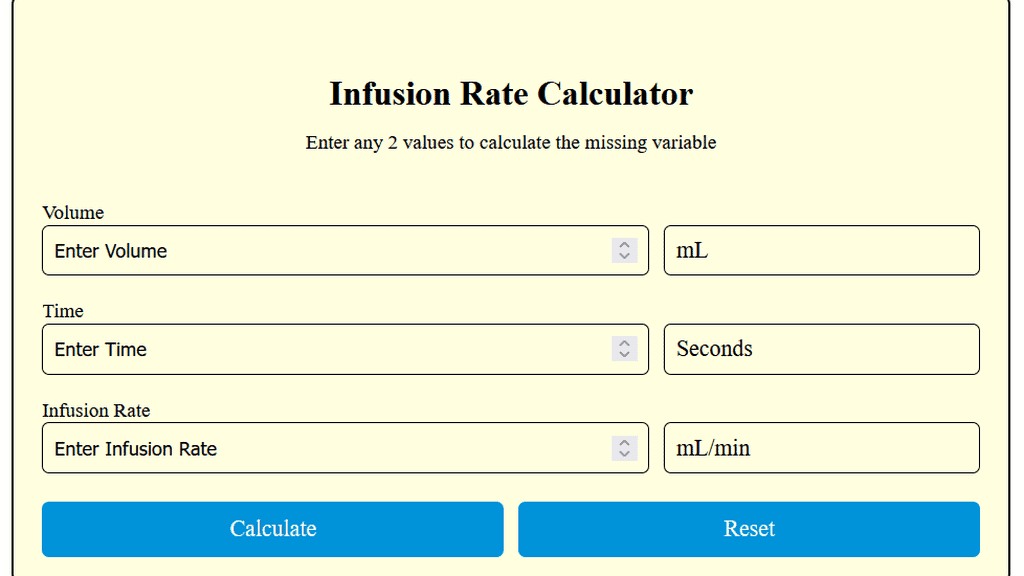
Task: Select the Infusion Rate field label
Action: 96,411
